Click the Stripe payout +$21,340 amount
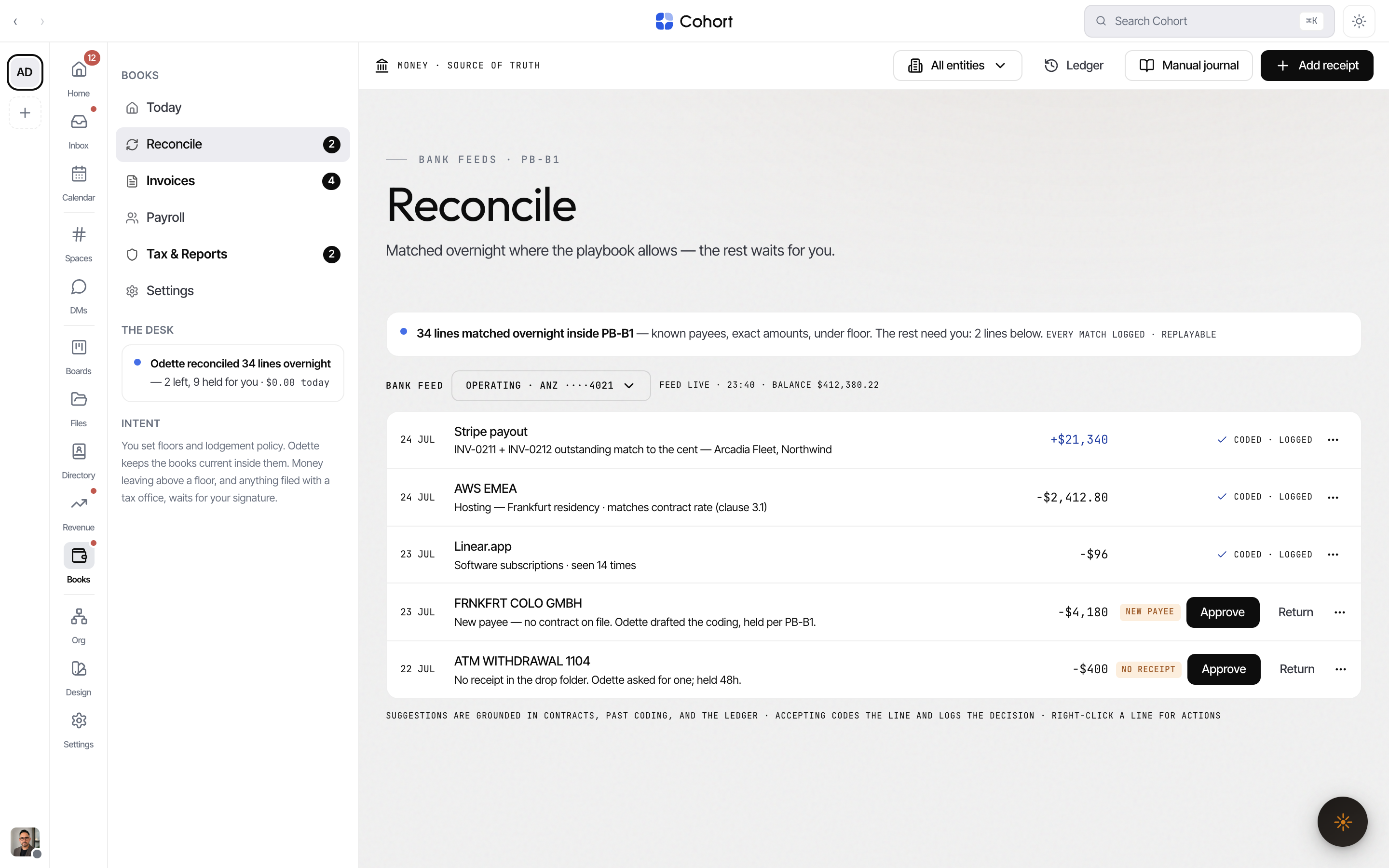 coord(1078,440)
